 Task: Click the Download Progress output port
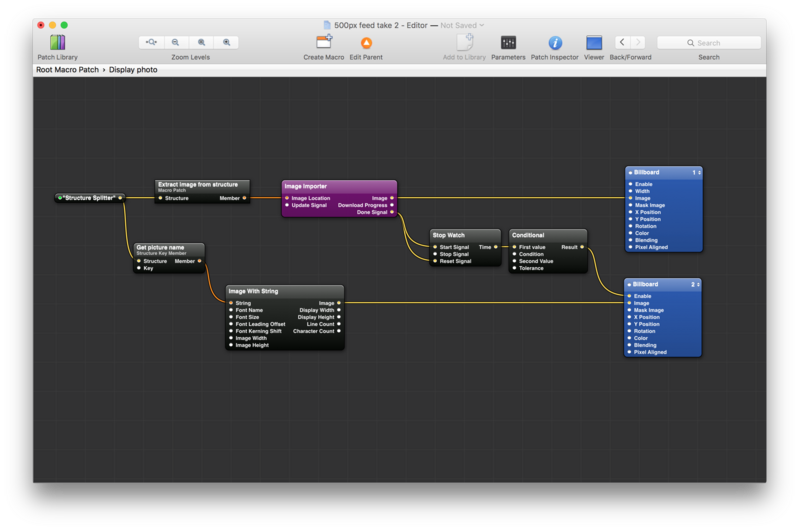(x=392, y=205)
